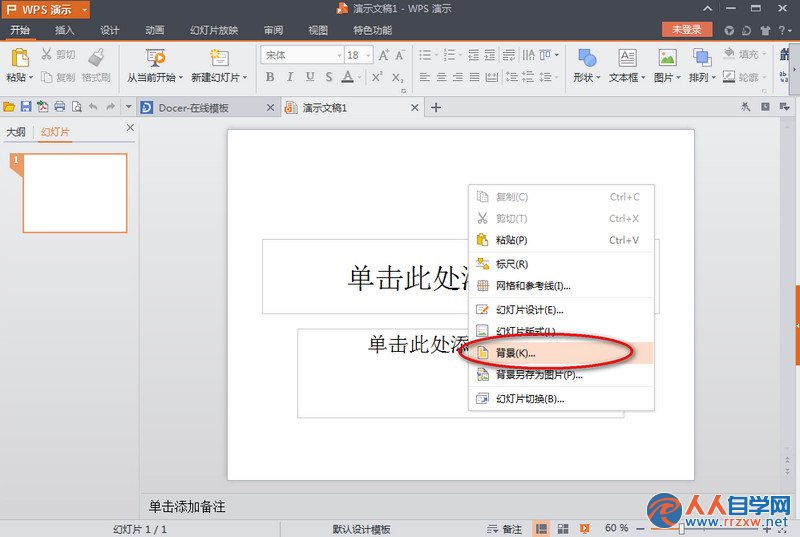
Task: Choose 背景另存为图片(P) menu entry
Action: coord(561,375)
